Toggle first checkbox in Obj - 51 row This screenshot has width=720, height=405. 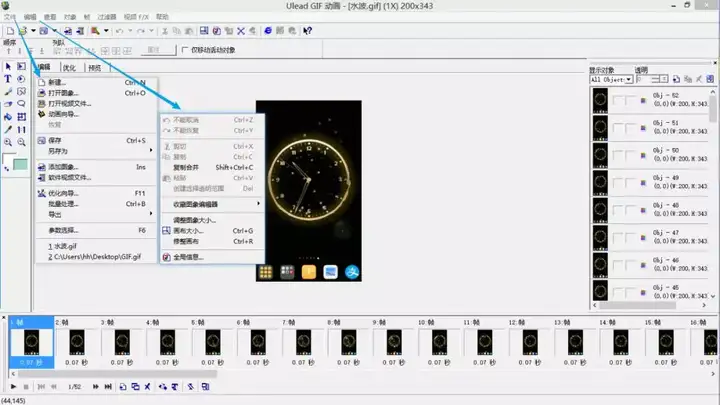(x=618, y=128)
